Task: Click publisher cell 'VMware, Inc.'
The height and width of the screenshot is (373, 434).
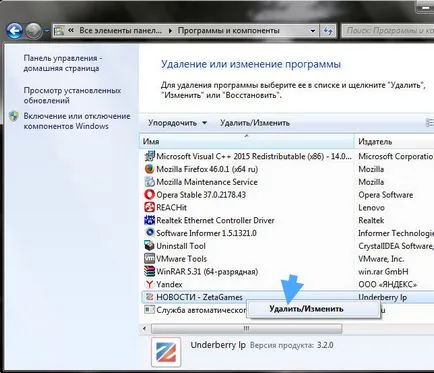Action: pos(381,259)
